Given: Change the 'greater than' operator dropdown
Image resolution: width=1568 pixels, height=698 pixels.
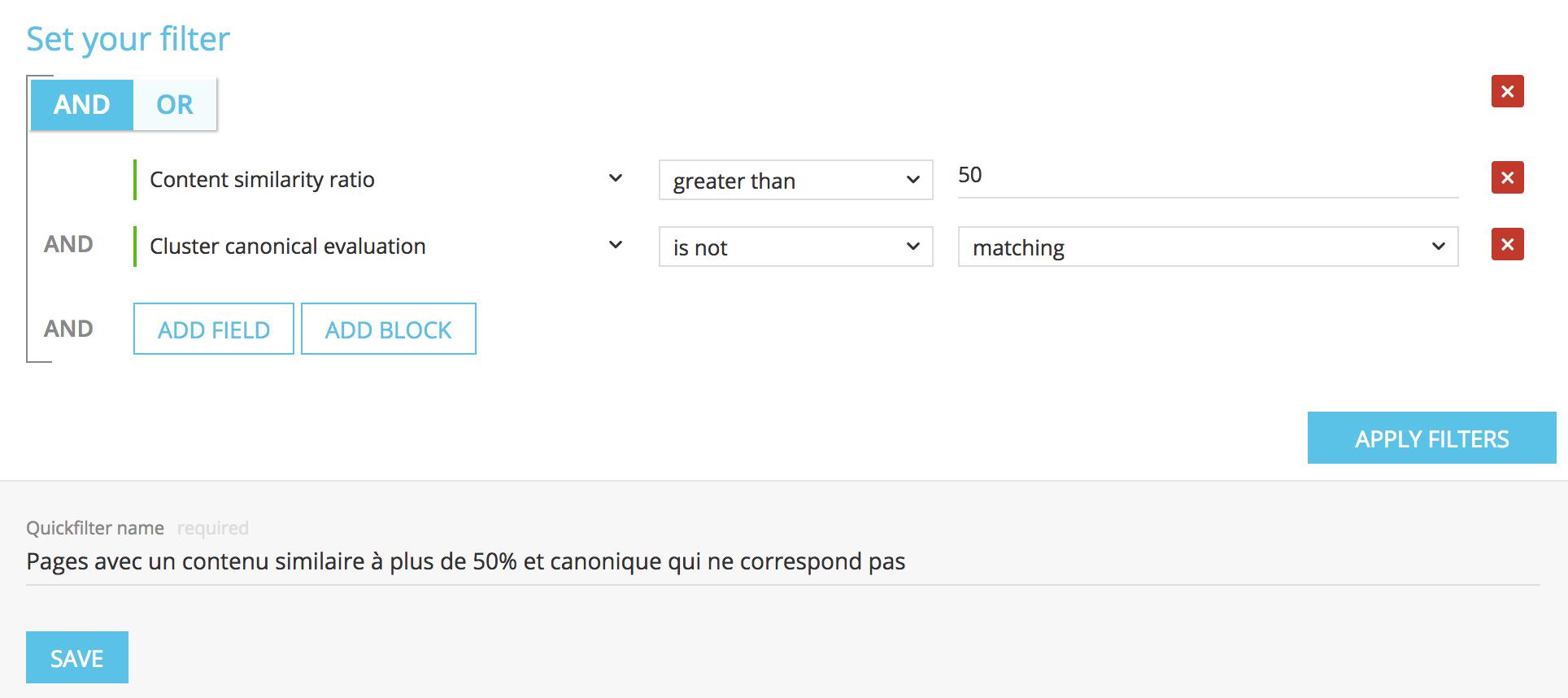Looking at the screenshot, I should click(x=795, y=180).
